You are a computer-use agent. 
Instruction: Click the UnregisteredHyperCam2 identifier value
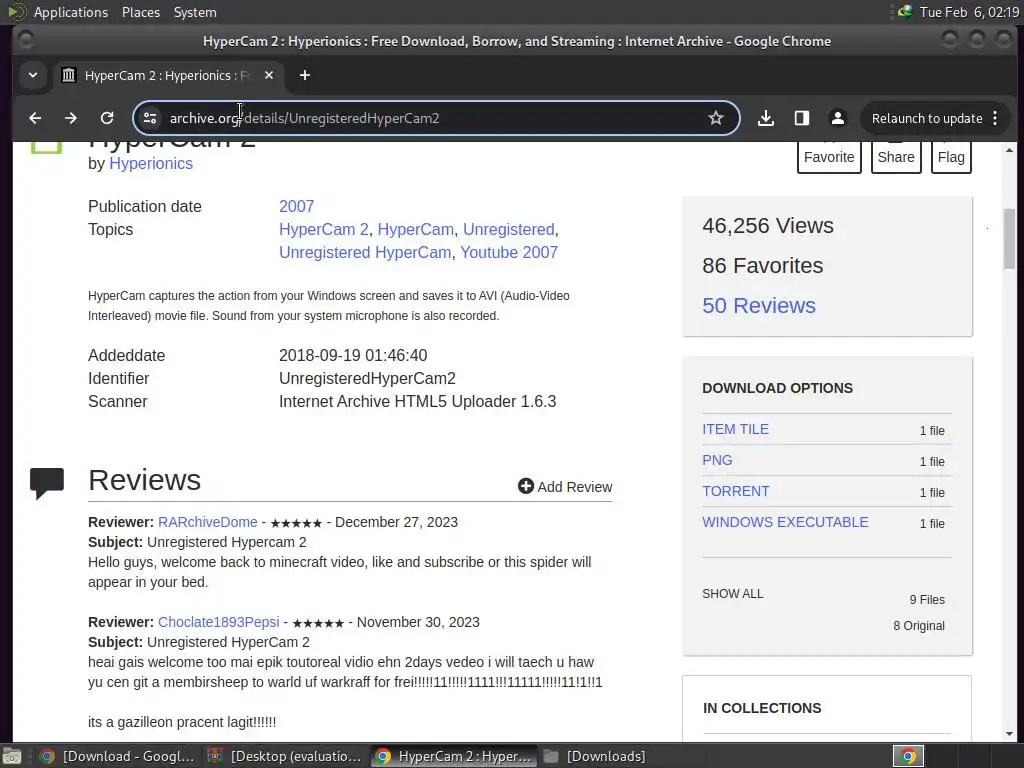coord(367,379)
